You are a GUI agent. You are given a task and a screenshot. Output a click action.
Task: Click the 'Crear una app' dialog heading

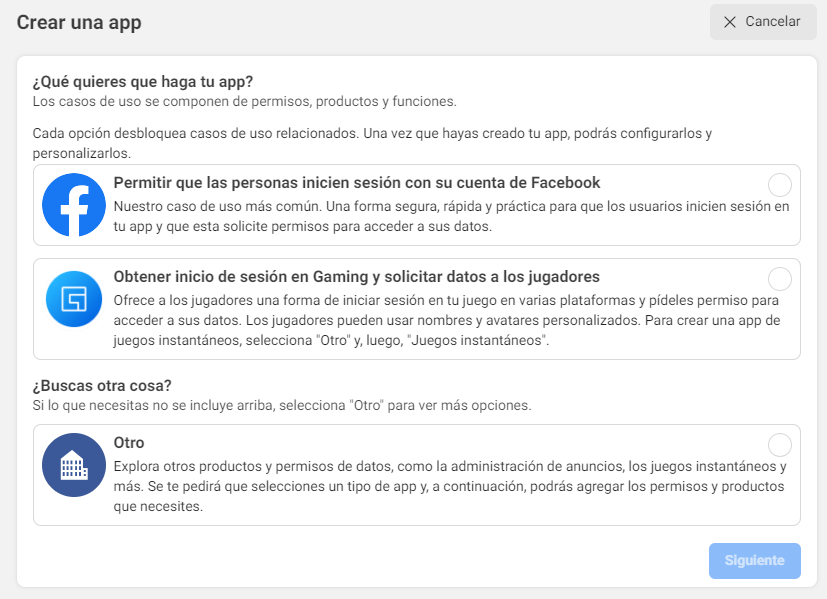tap(79, 22)
